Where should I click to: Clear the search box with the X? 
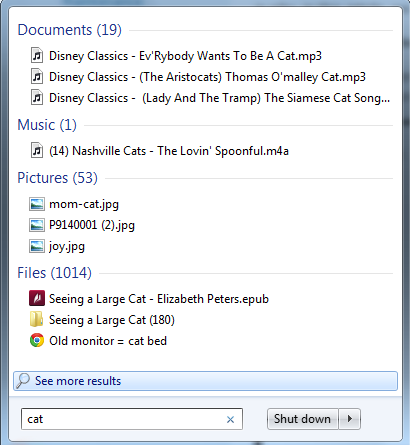point(230,419)
